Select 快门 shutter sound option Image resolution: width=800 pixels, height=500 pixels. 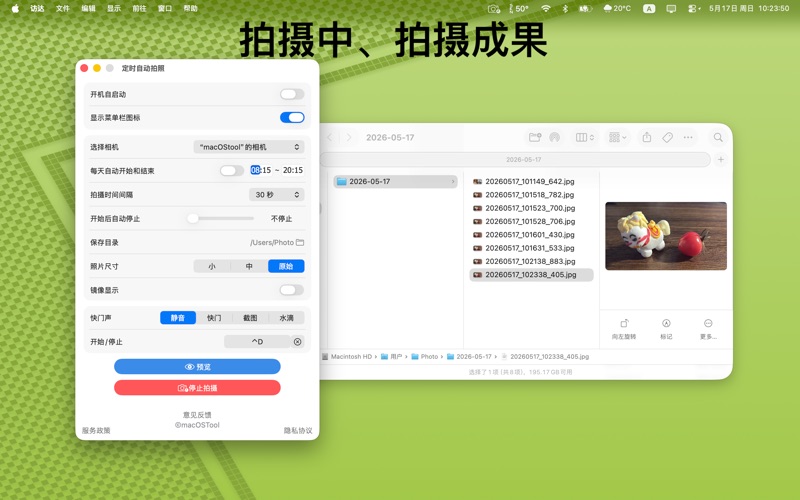click(x=214, y=317)
